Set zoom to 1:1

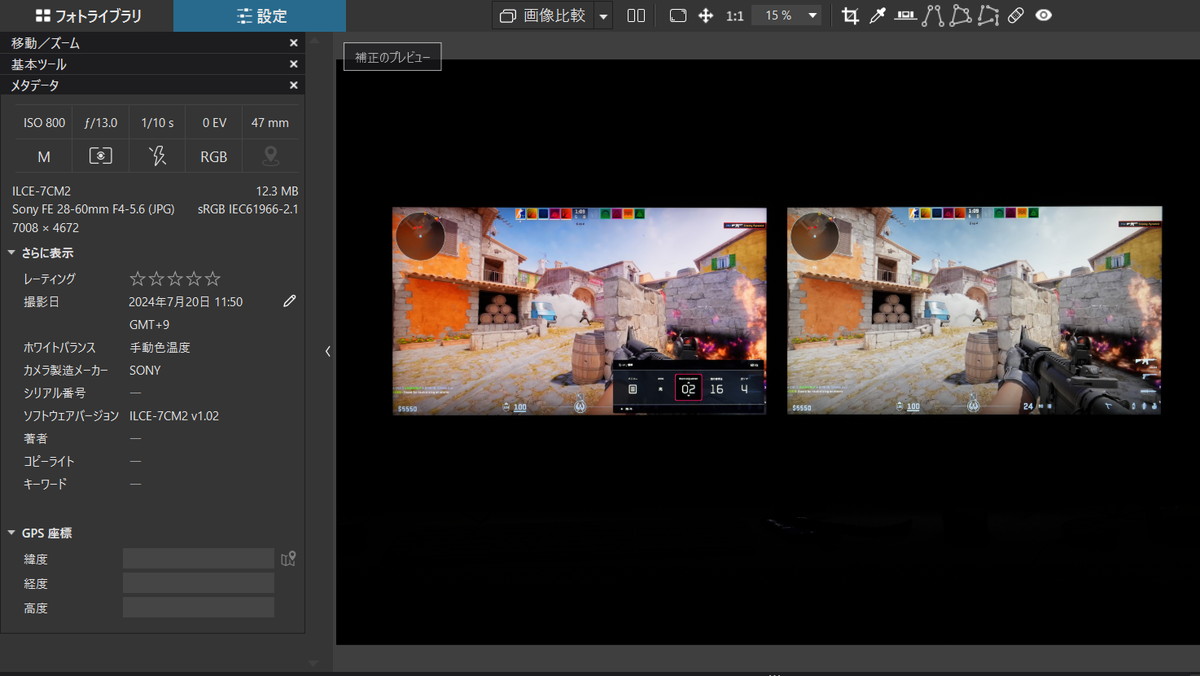pyautogui.click(x=735, y=16)
